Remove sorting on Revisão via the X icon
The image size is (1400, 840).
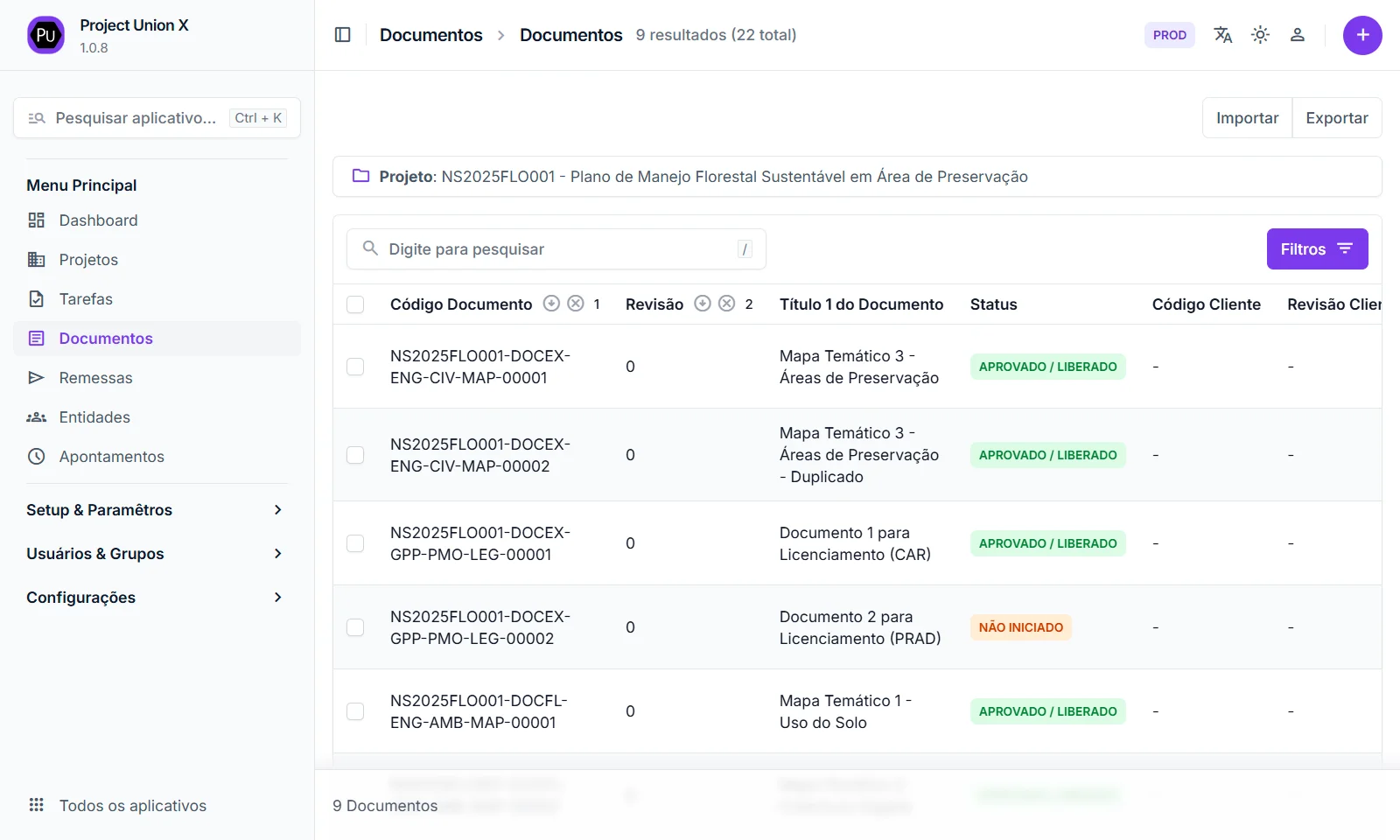pos(726,304)
